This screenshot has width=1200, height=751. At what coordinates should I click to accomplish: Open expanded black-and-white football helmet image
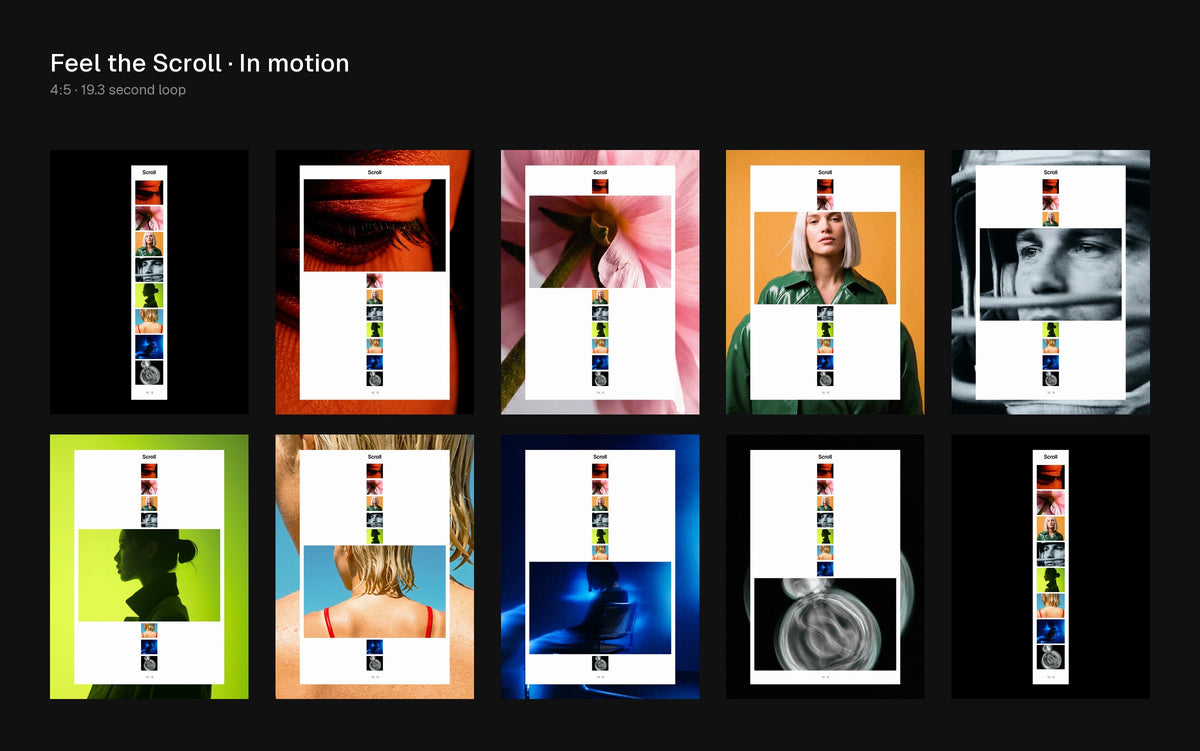point(1051,274)
